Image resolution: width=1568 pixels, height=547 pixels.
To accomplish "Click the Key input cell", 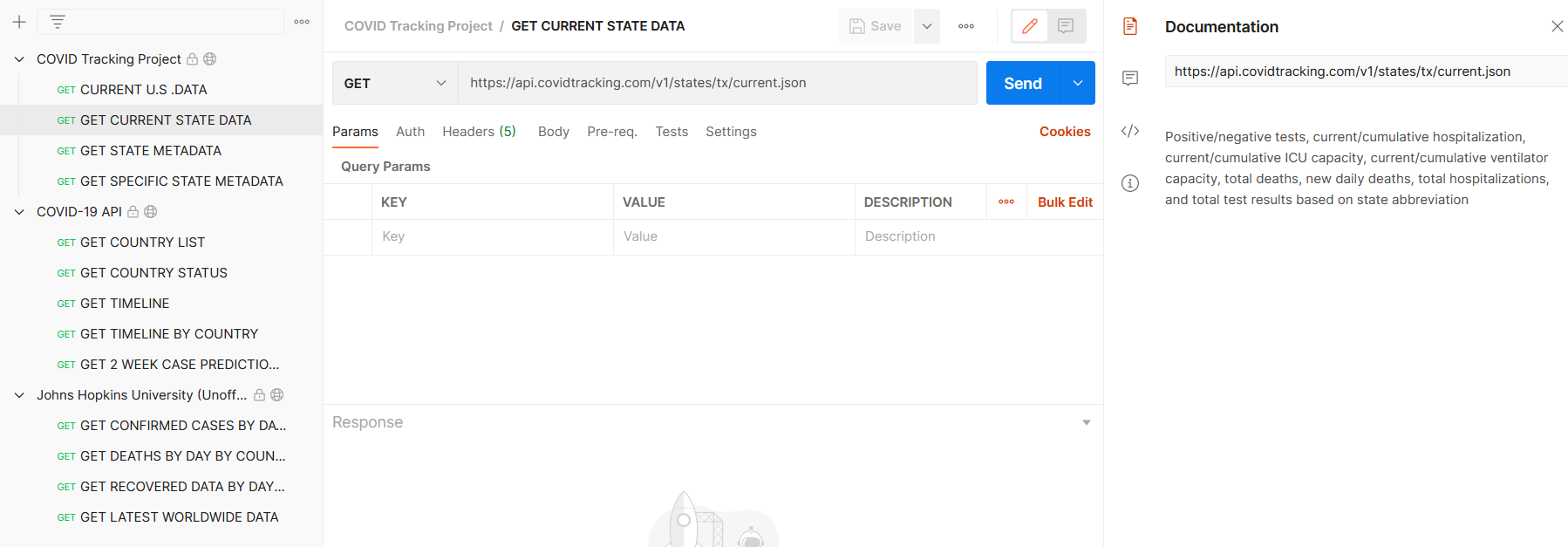I will tap(493, 236).
